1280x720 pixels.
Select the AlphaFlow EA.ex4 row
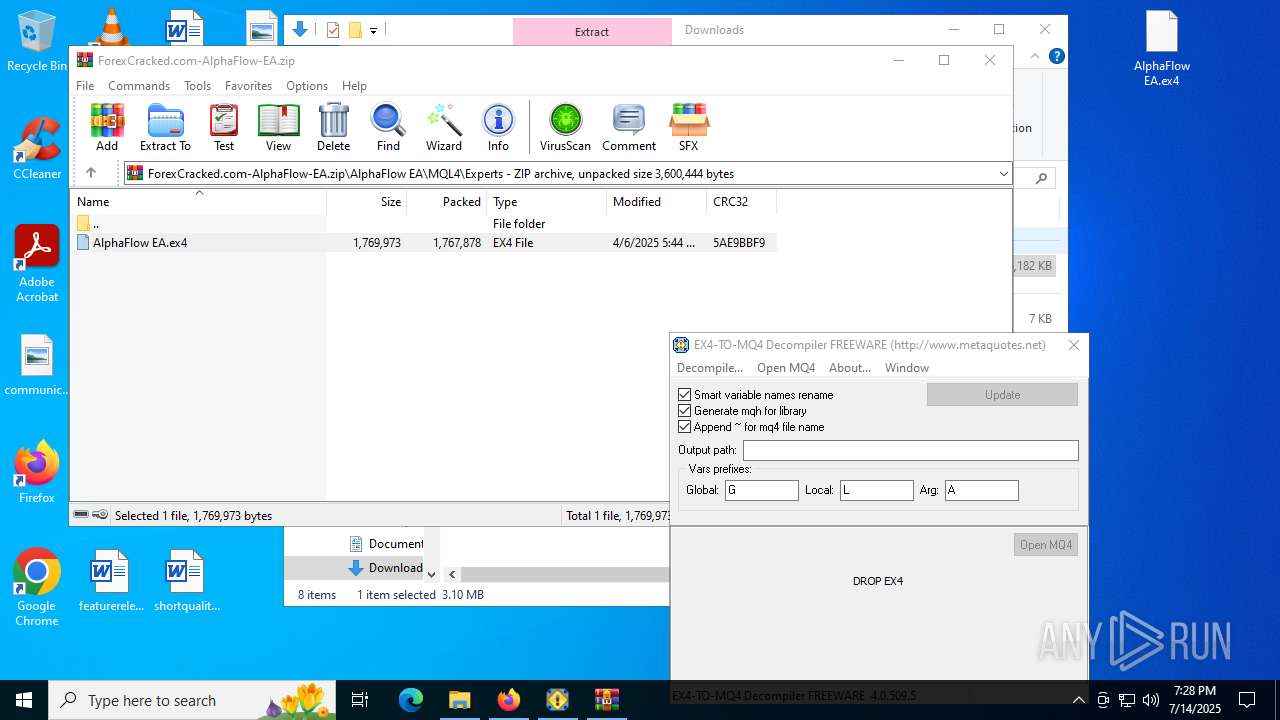click(x=425, y=243)
